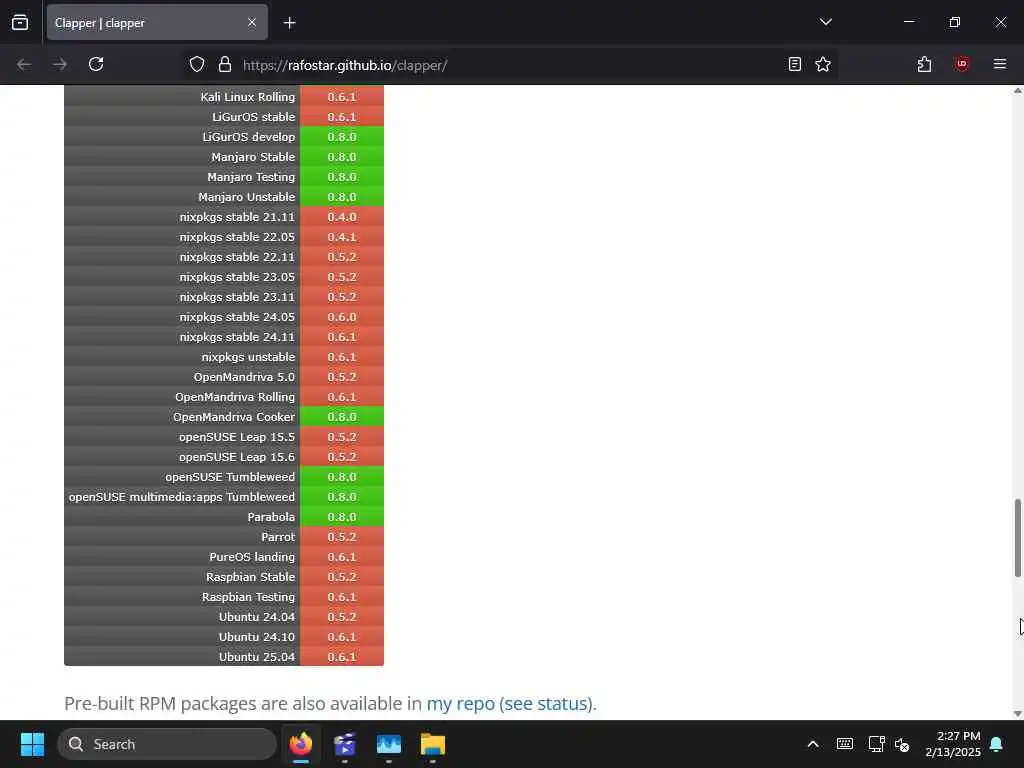The image size is (1024, 768).
Task: Go forward with the forward arrow
Action: 60,65
